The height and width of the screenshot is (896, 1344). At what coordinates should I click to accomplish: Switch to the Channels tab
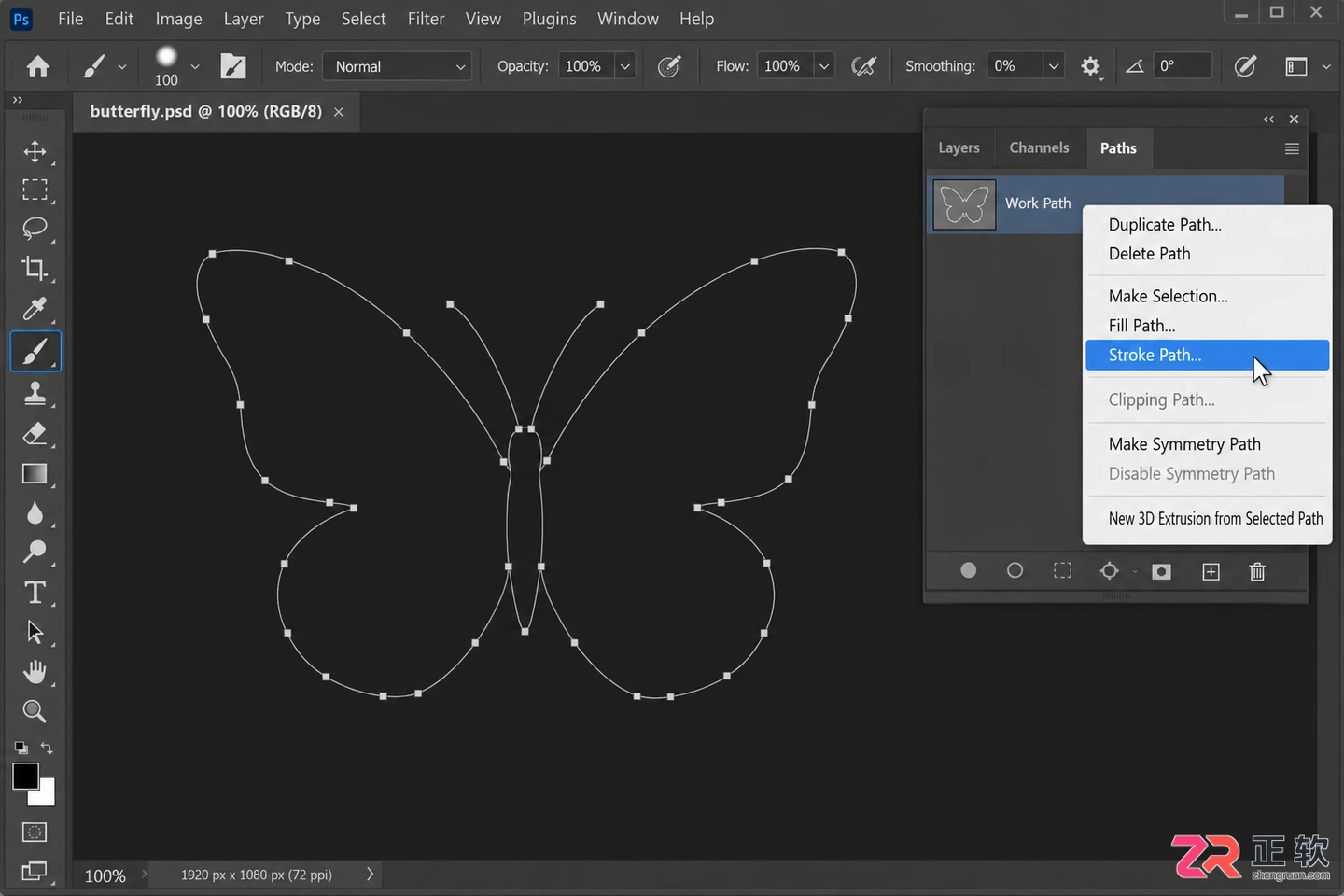click(1039, 147)
